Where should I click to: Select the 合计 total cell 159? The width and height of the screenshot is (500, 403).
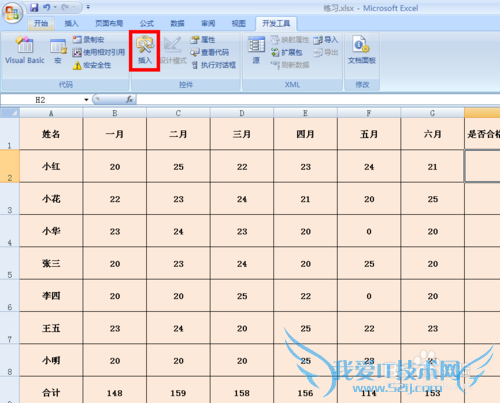[178, 391]
